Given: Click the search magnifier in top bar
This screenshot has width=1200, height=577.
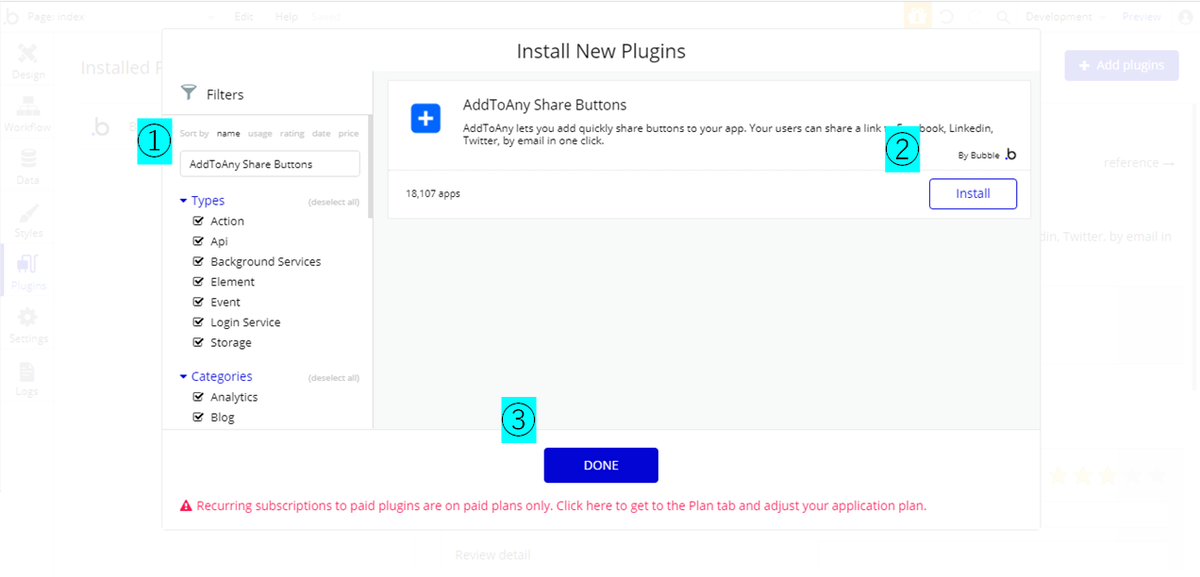Looking at the screenshot, I should pyautogui.click(x=1003, y=17).
